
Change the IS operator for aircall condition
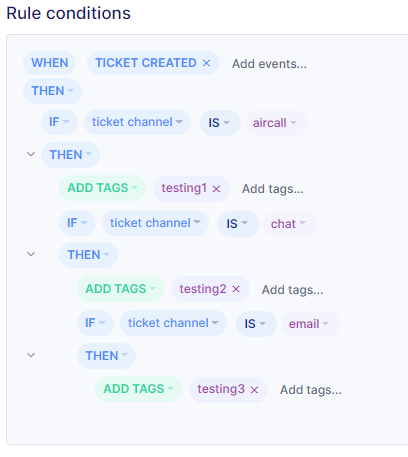[x=220, y=123]
